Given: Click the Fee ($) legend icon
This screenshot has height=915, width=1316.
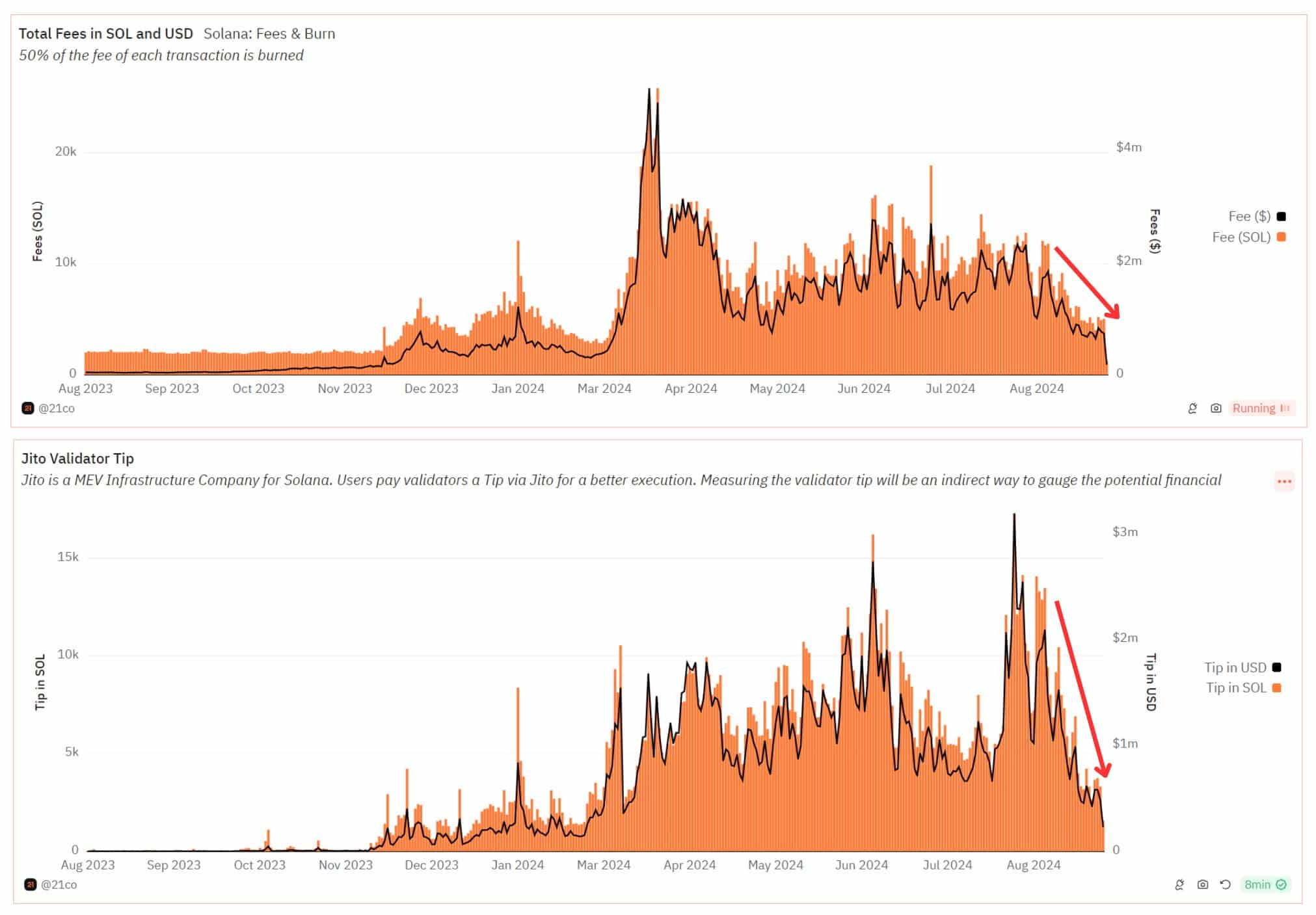Looking at the screenshot, I should coord(1282,212).
